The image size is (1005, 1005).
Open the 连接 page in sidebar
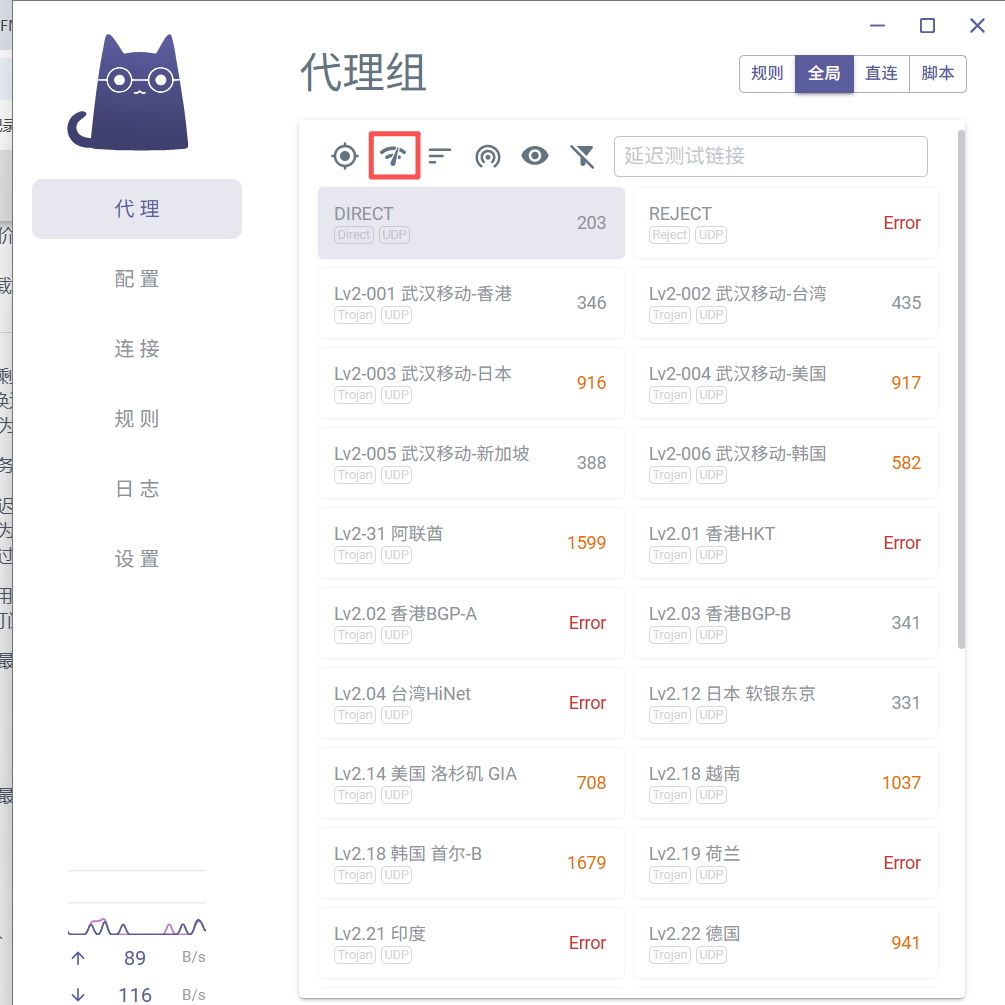pos(137,349)
